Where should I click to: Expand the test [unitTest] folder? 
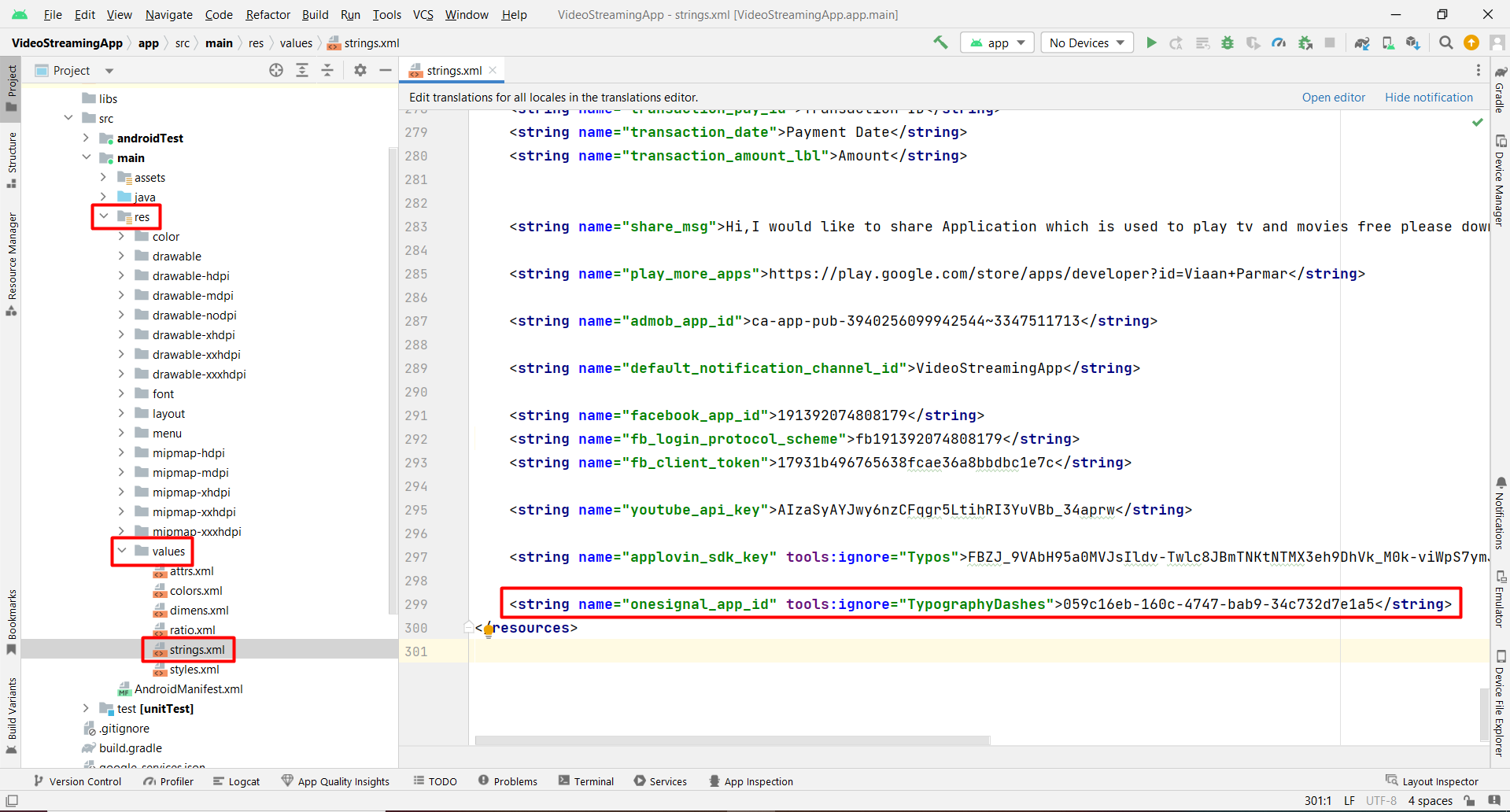86,708
